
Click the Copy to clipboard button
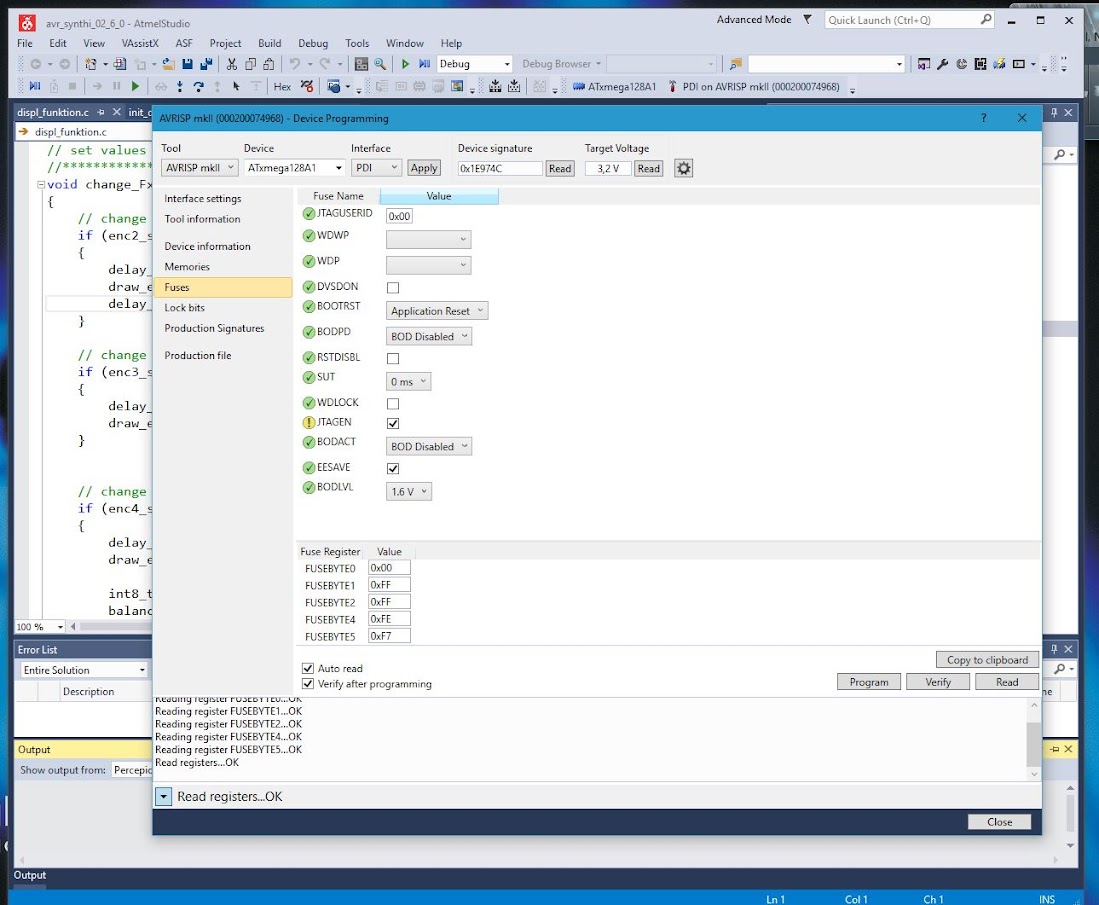(987, 660)
